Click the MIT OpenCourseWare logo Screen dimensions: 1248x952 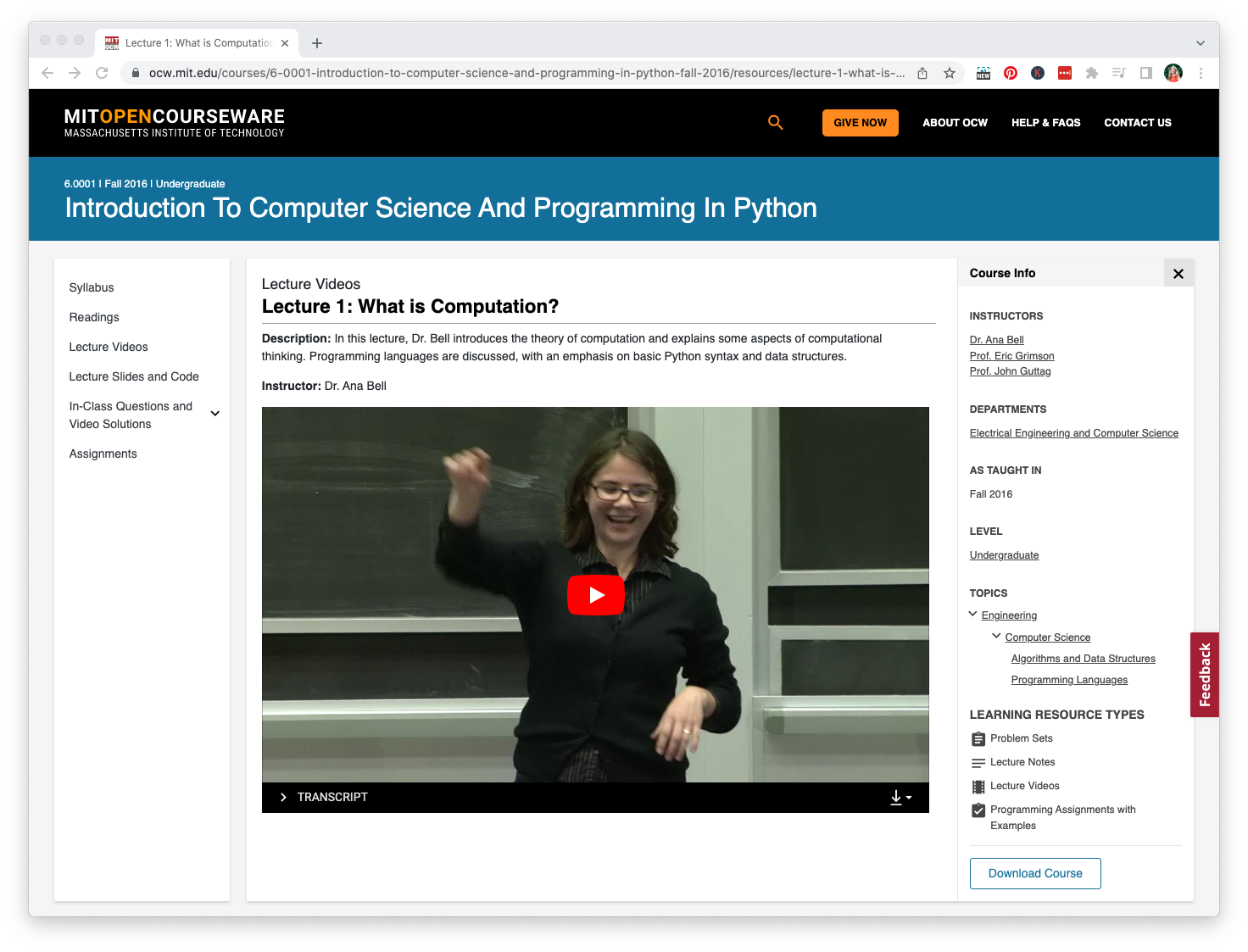click(x=174, y=123)
